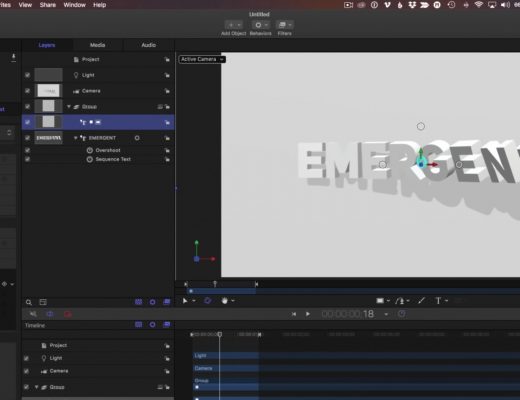Toggle show behaviors button in Layers panel footer
520x400 pixels.
tap(152, 302)
